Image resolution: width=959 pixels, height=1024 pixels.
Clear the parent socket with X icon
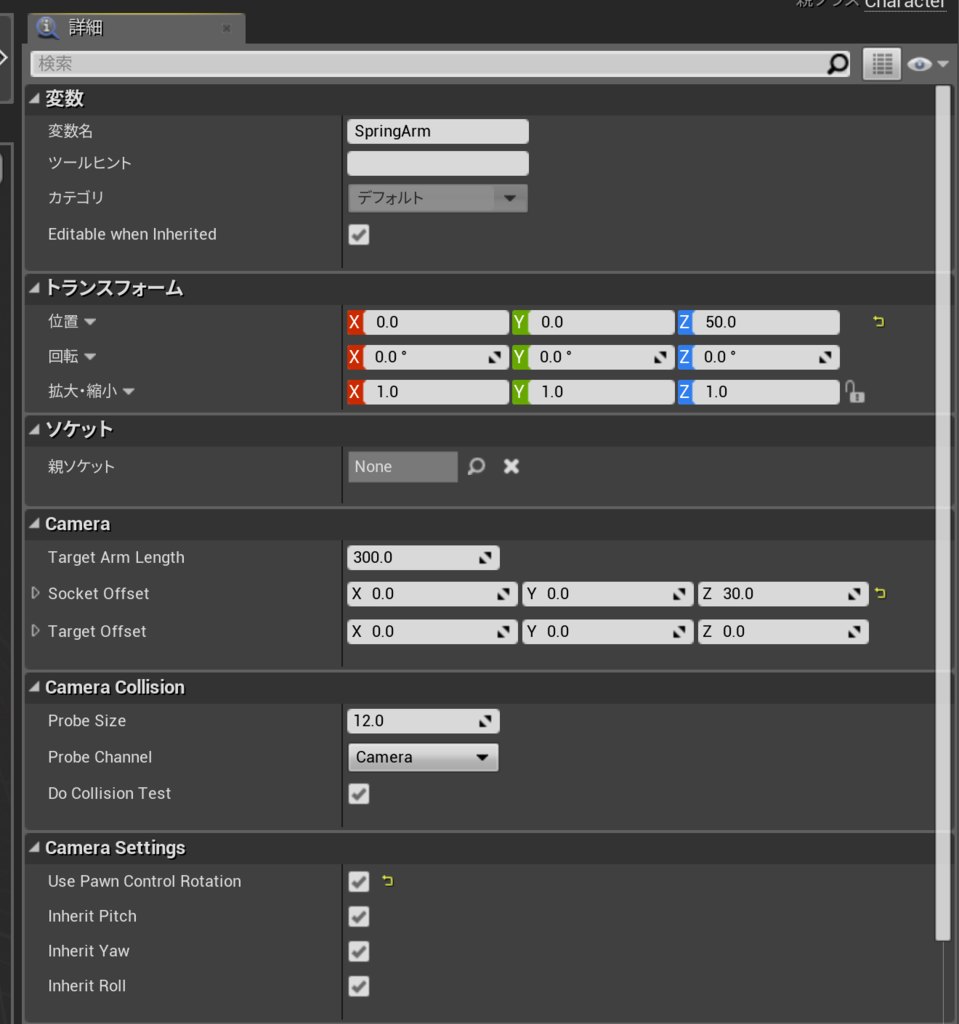(x=512, y=466)
